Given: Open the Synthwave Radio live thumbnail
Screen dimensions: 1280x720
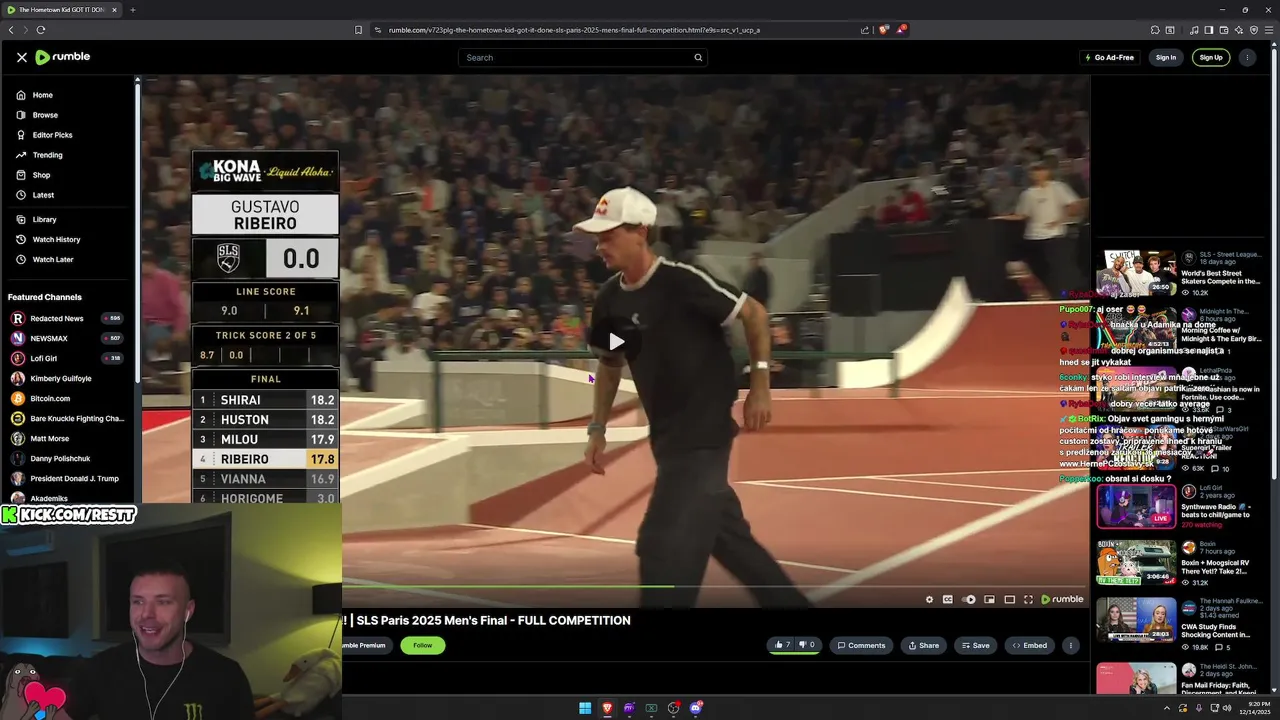Looking at the screenshot, I should (1136, 506).
